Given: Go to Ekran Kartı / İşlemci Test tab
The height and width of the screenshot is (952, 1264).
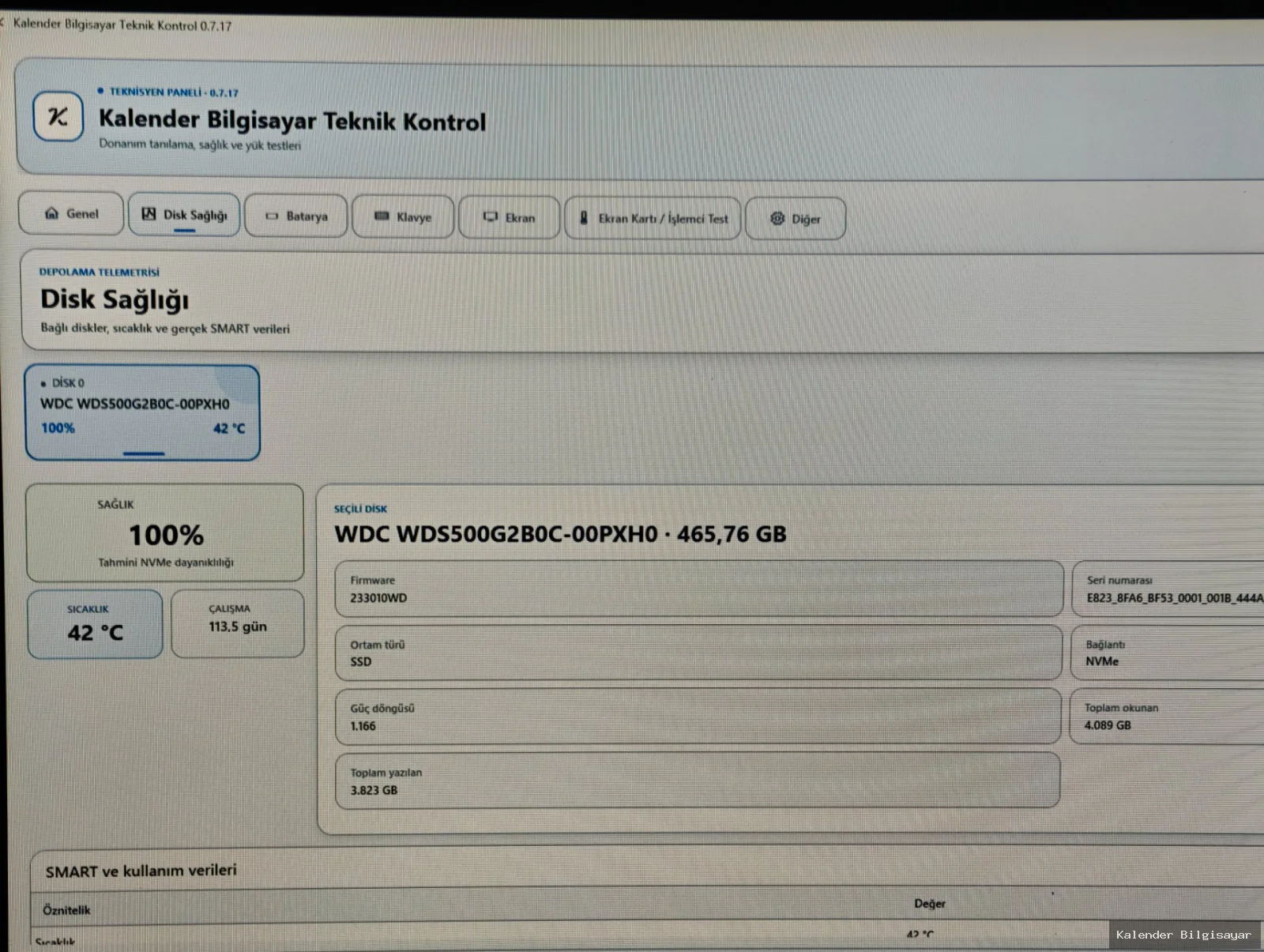Looking at the screenshot, I should pos(653,218).
